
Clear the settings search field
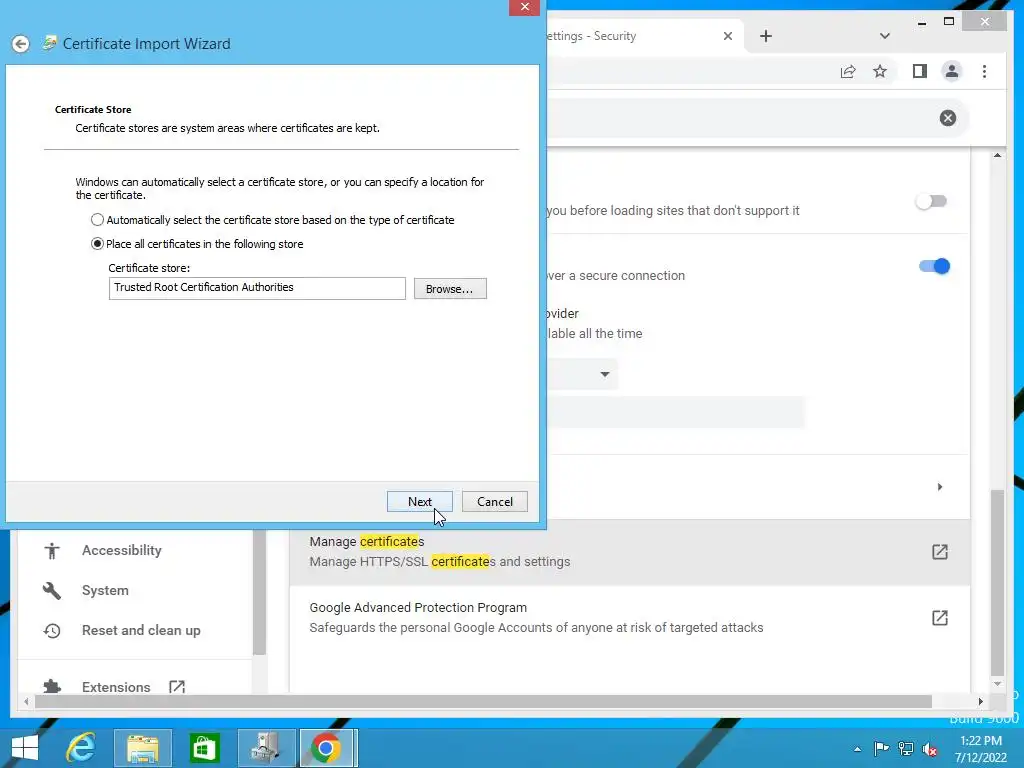[948, 118]
